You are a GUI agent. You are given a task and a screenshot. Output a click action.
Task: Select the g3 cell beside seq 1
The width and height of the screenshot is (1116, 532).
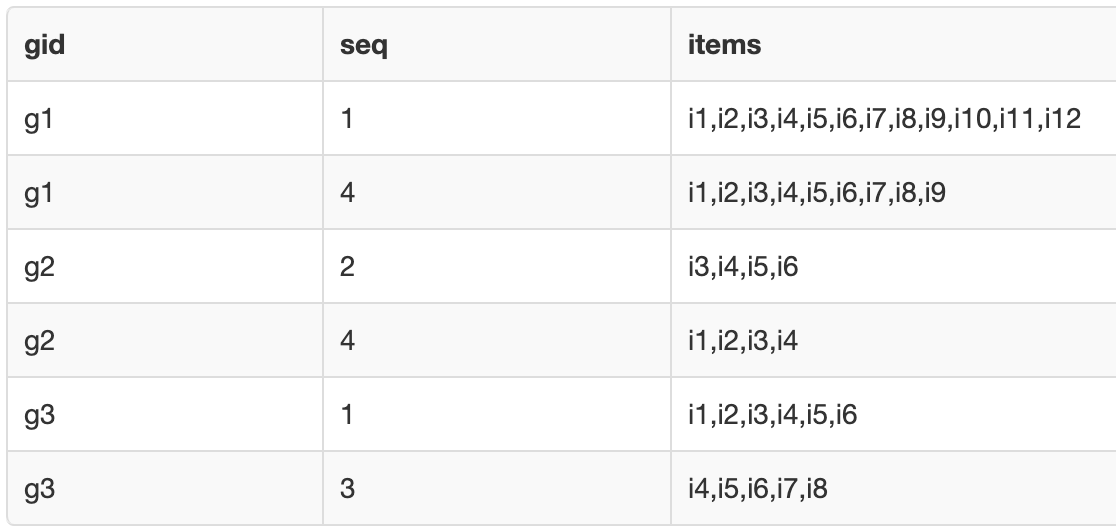pos(40,415)
